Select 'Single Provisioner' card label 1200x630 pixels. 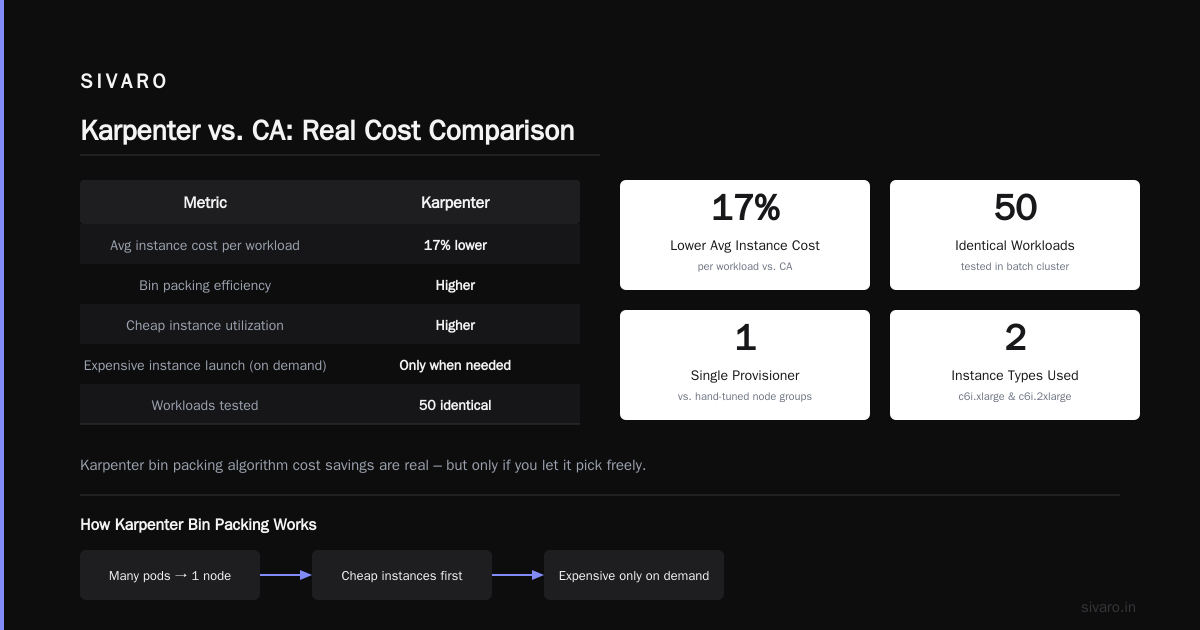745,375
